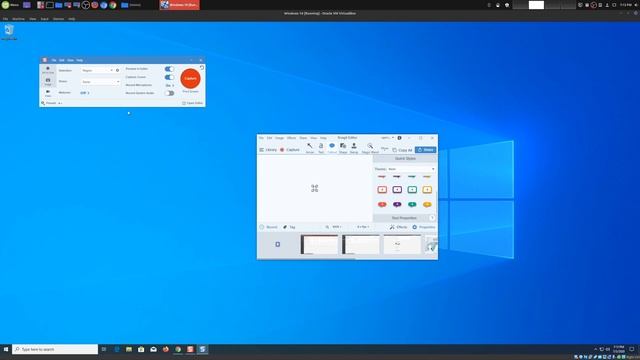The image size is (640, 360).
Task: Click the Open Editor link
Action: click(x=192, y=103)
